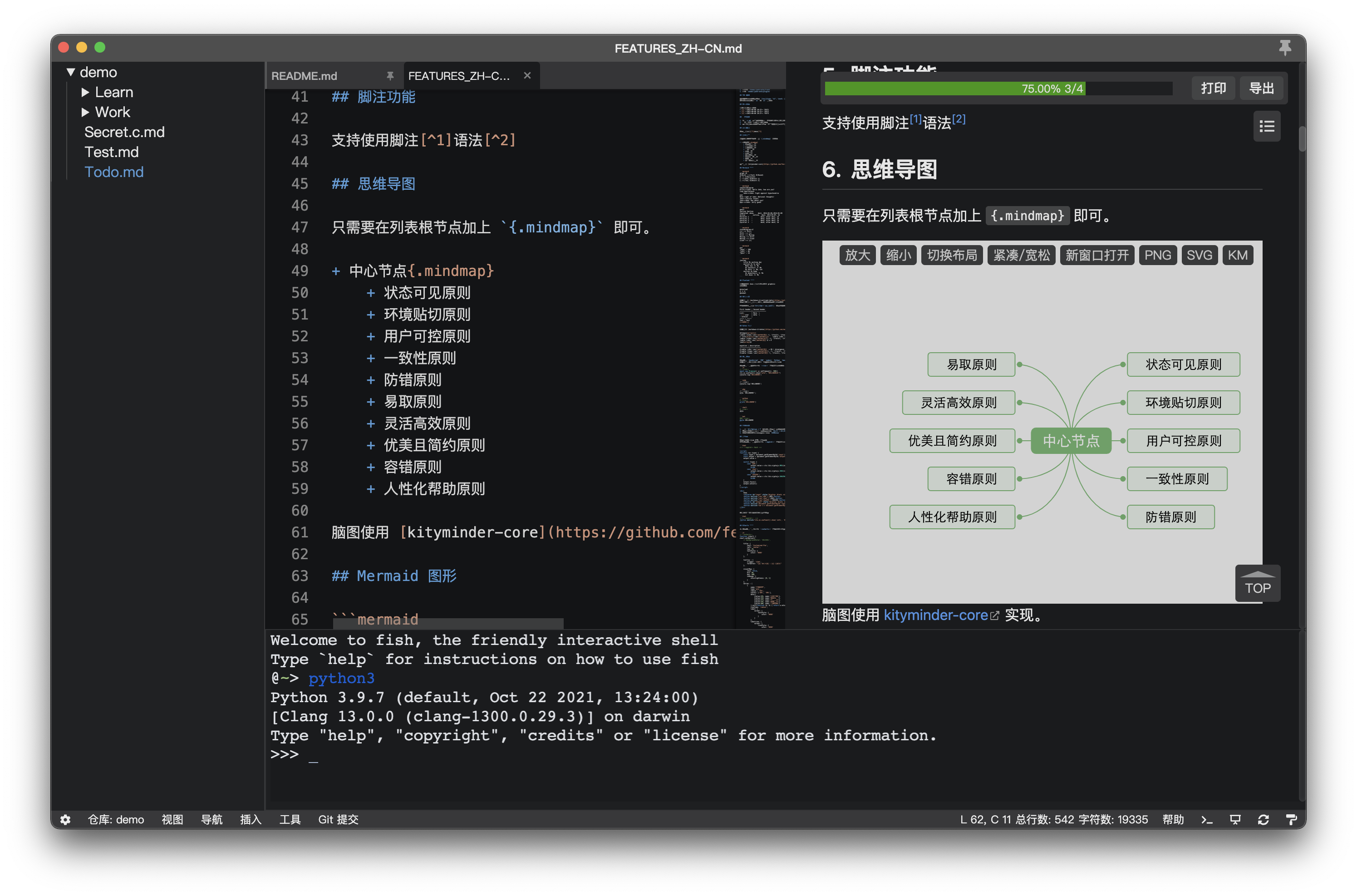Open the 视图 menu in status bar

click(172, 819)
